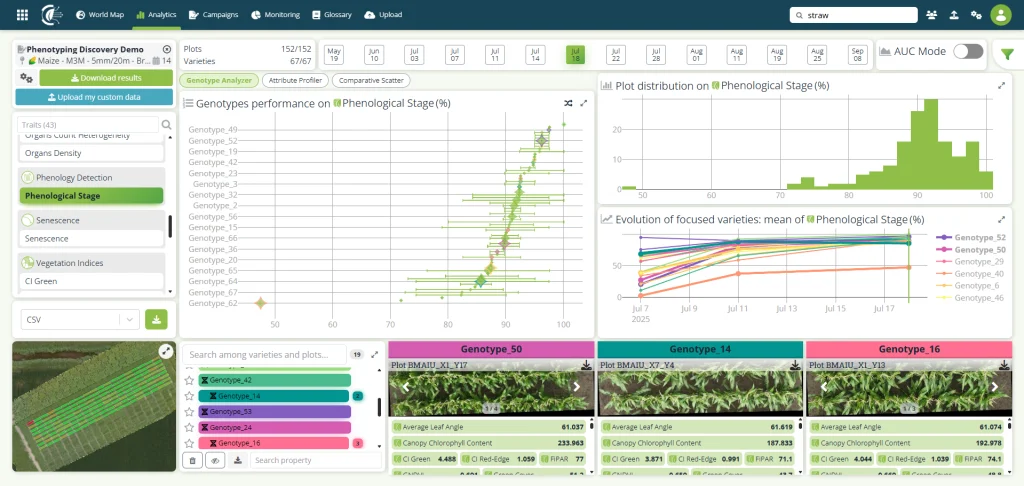The height and width of the screenshot is (486, 1024).
Task: Open the settings gears in top bar
Action: [x=976, y=14]
